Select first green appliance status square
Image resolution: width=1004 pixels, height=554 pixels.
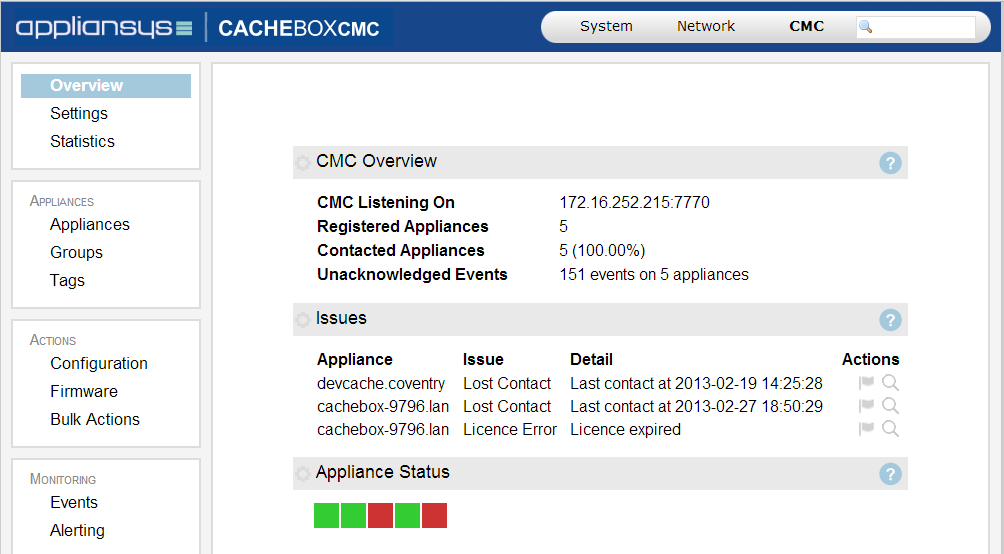pos(327,516)
